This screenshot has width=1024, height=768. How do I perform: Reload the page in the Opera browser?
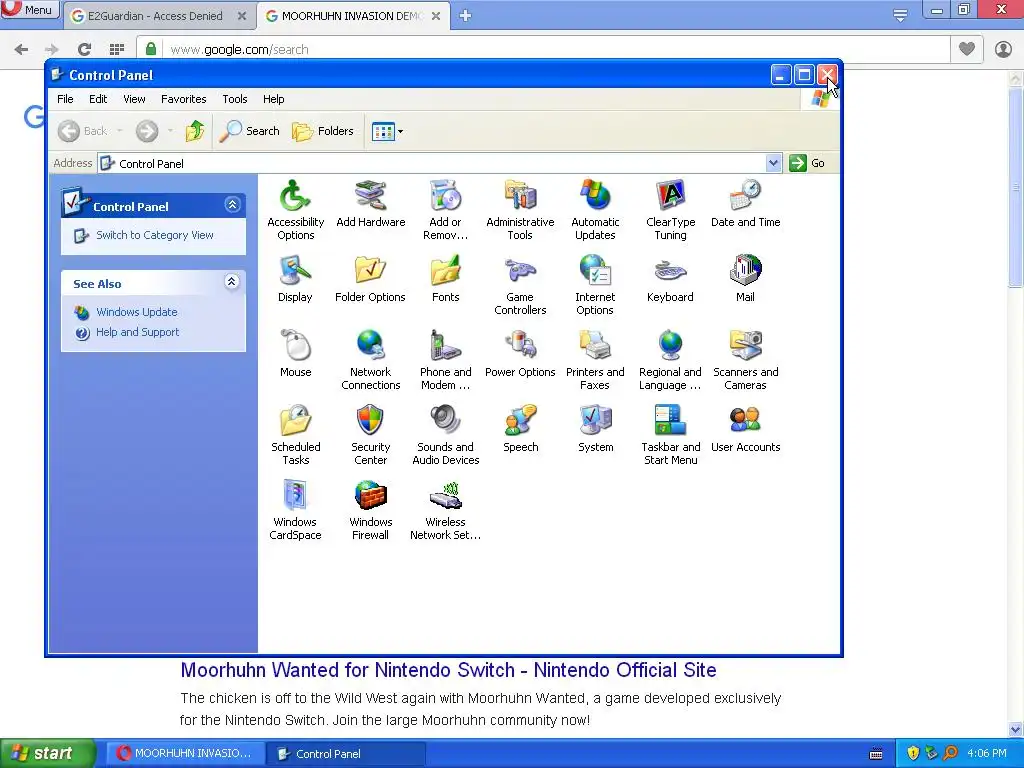tap(84, 49)
